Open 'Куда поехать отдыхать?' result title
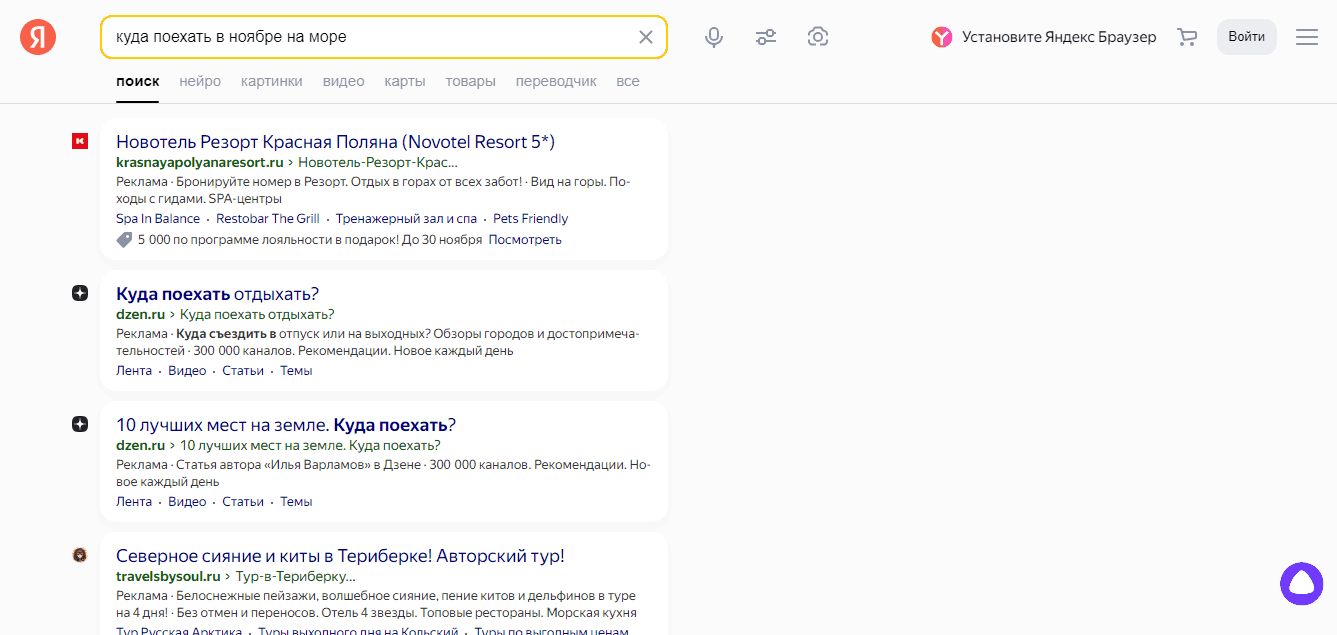 click(x=217, y=293)
